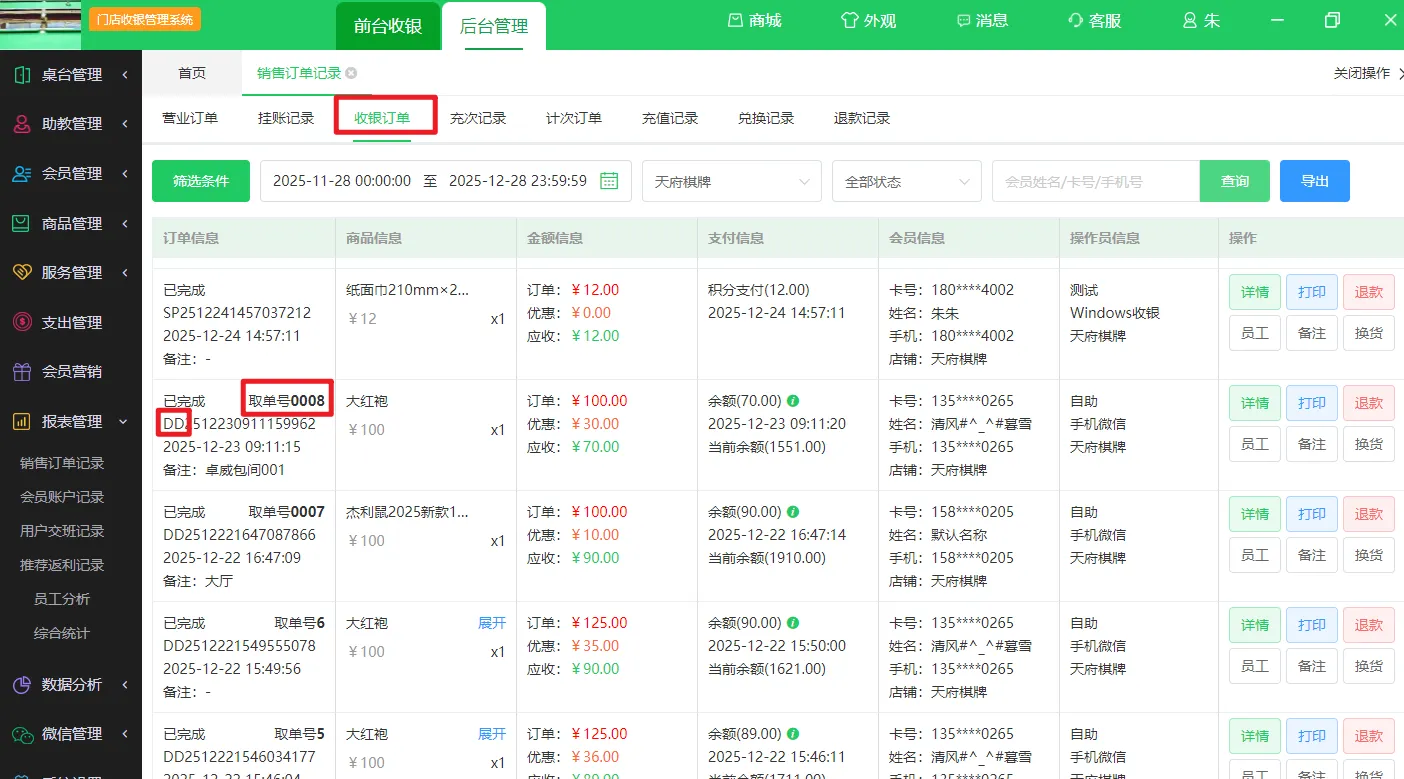This screenshot has height=779, width=1404.
Task: Open the 商城 shop icon in top bar
Action: coord(736,21)
